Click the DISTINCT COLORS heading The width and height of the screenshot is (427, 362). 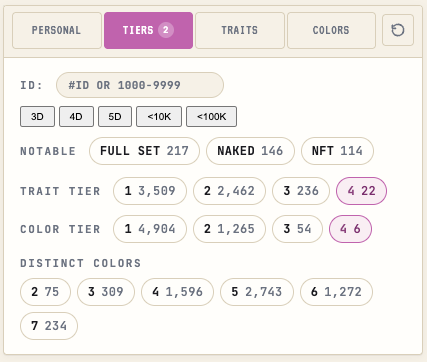[x=81, y=263]
